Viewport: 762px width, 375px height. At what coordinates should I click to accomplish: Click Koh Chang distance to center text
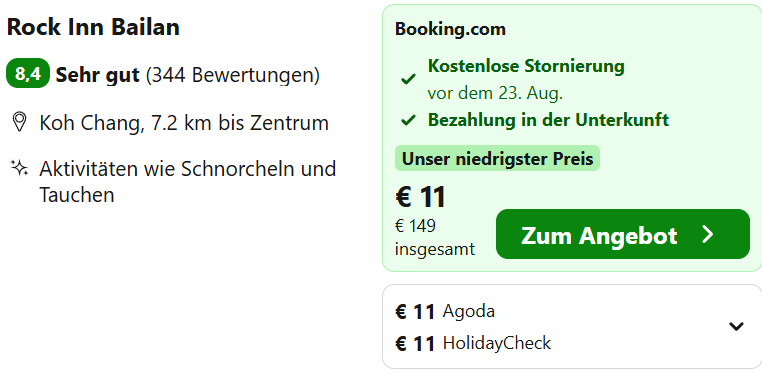[x=184, y=123]
